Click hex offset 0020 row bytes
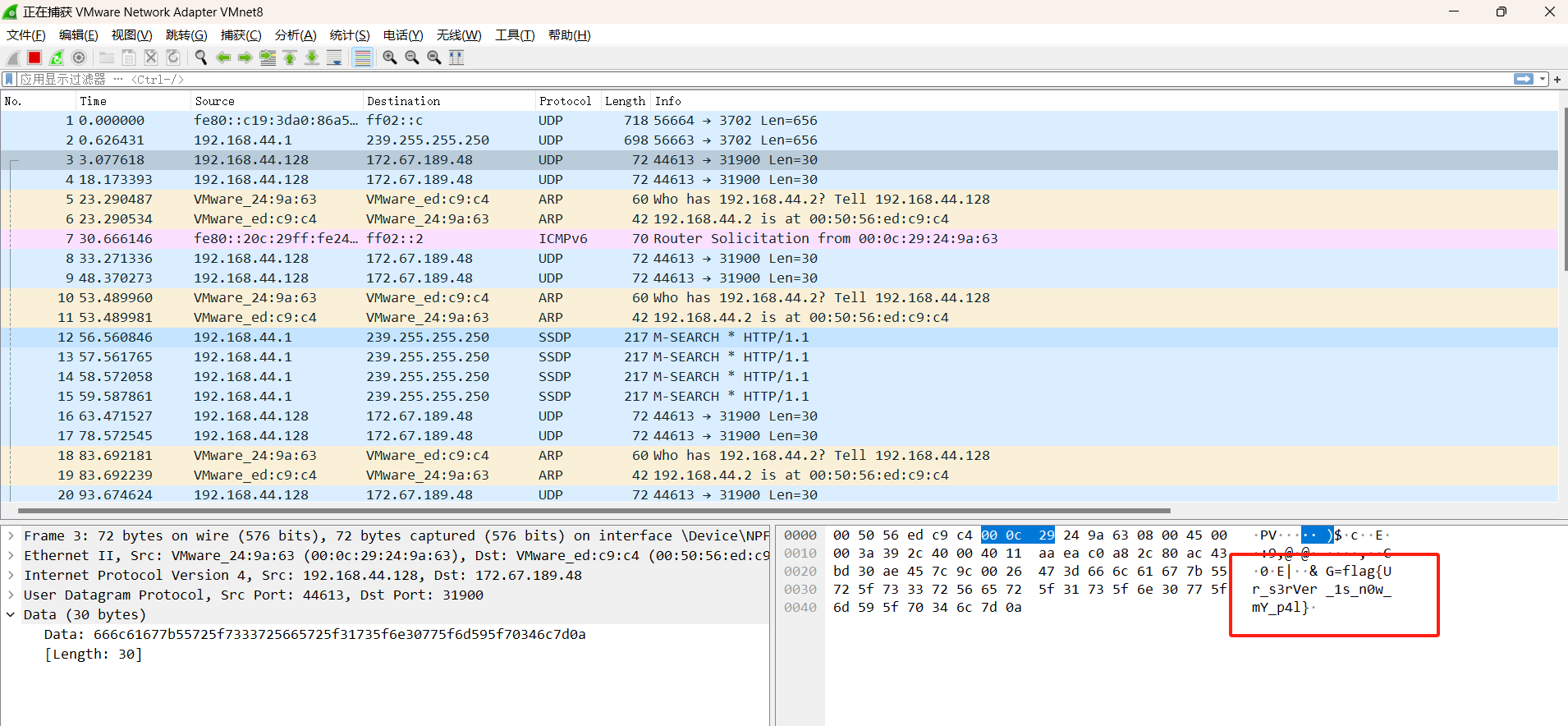The height and width of the screenshot is (726, 1568). (1029, 572)
